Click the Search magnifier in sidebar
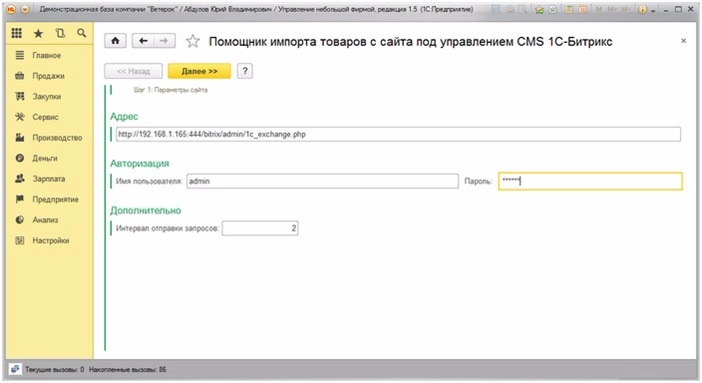Viewport: 702px width, 383px height. coord(81,33)
